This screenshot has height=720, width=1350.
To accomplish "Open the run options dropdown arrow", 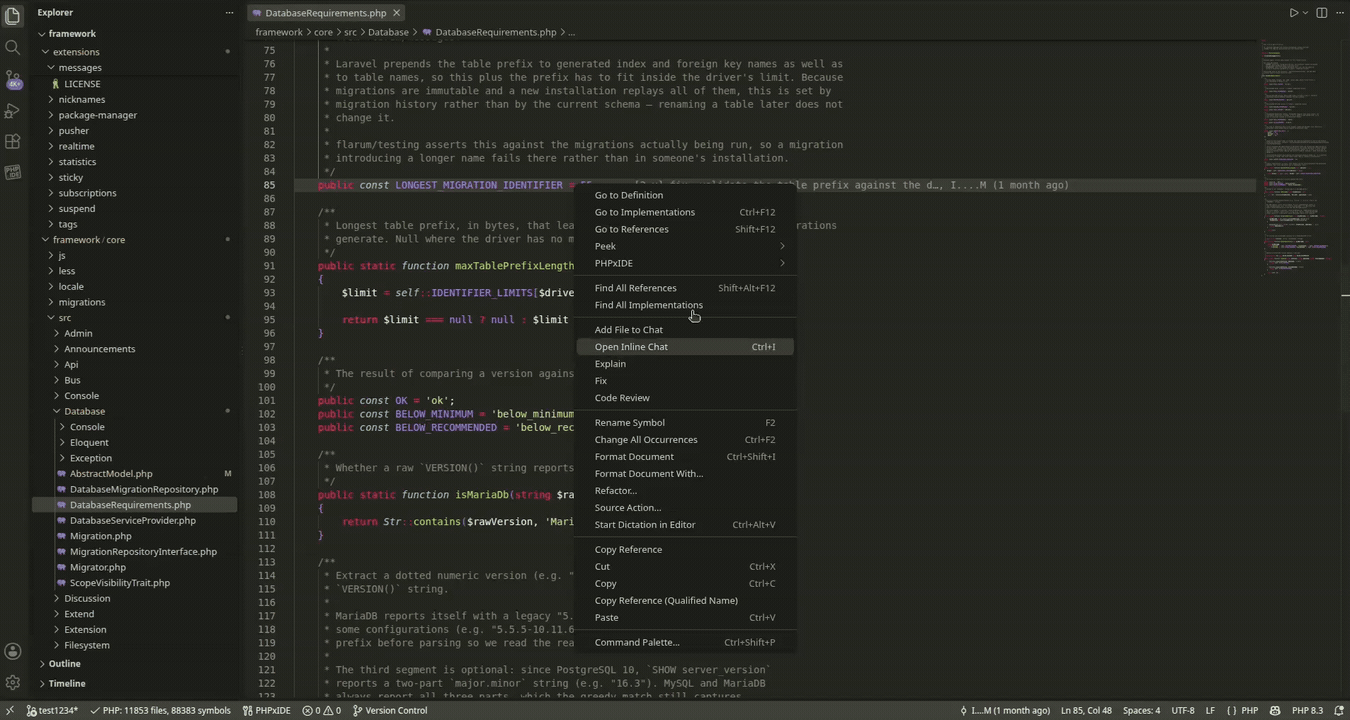I will [1305, 13].
